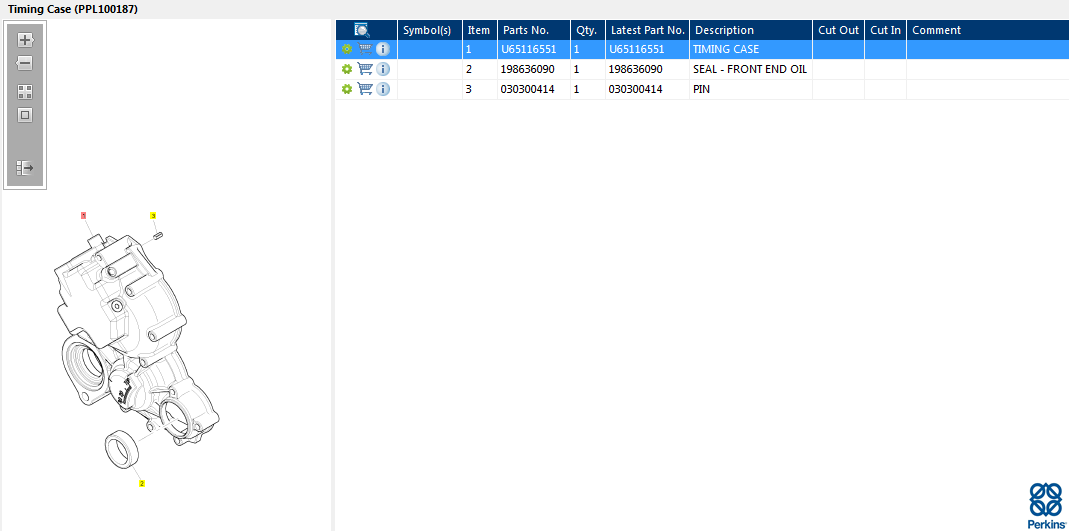
Task: Select callout 1 on the diagram
Action: click(84, 215)
